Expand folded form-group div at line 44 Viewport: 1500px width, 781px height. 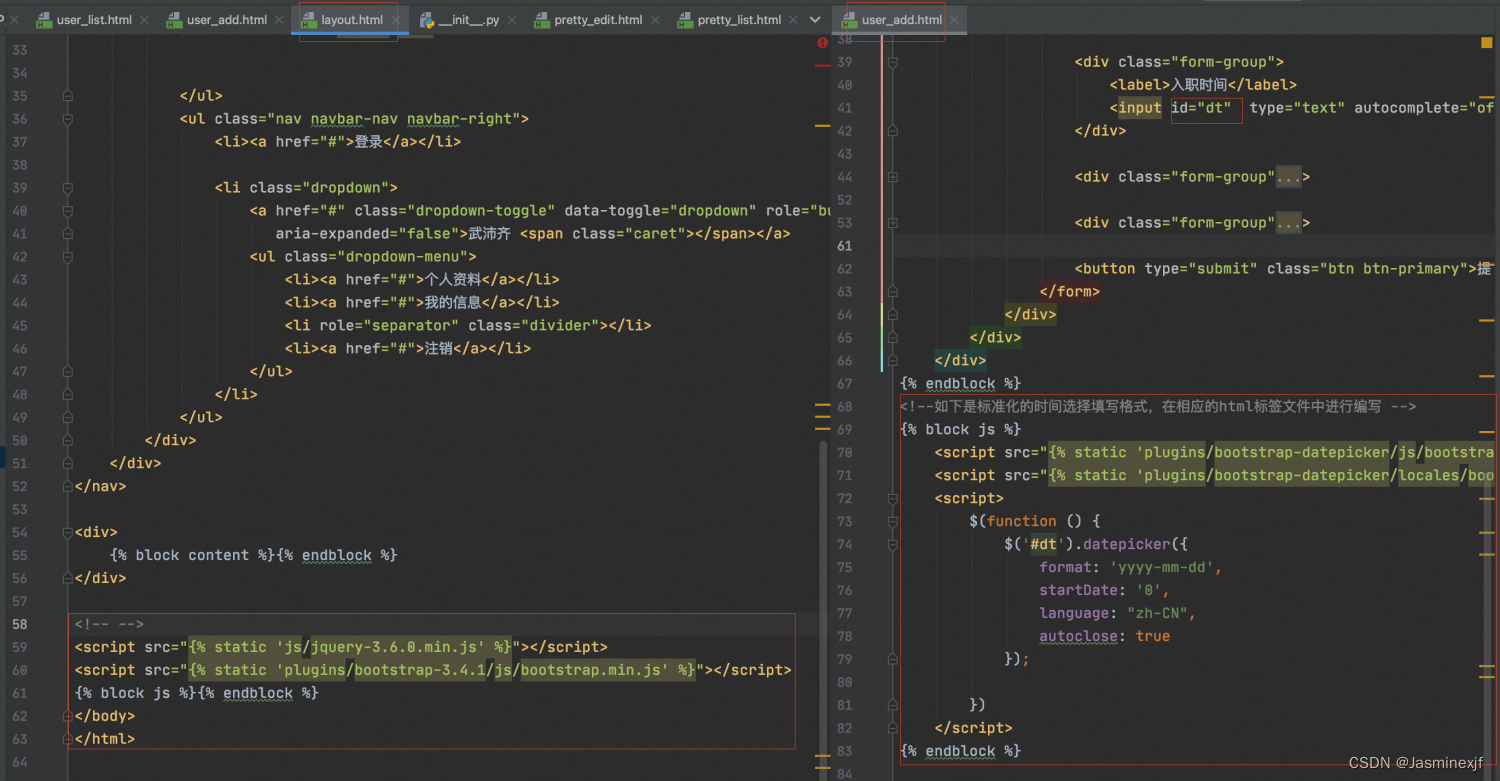tap(892, 177)
